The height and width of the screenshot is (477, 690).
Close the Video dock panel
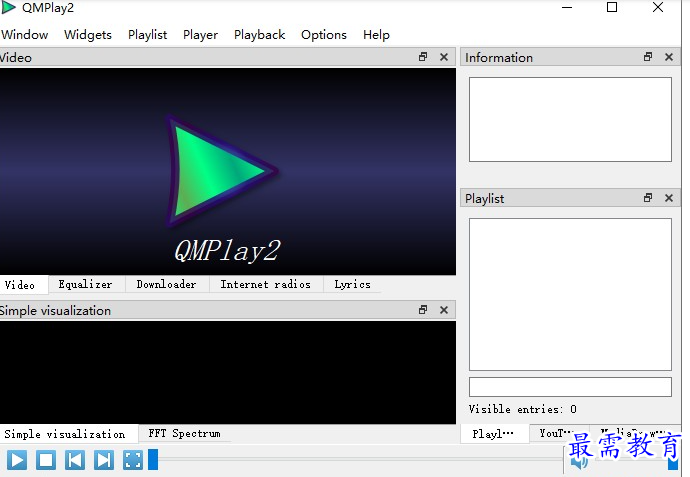click(444, 57)
